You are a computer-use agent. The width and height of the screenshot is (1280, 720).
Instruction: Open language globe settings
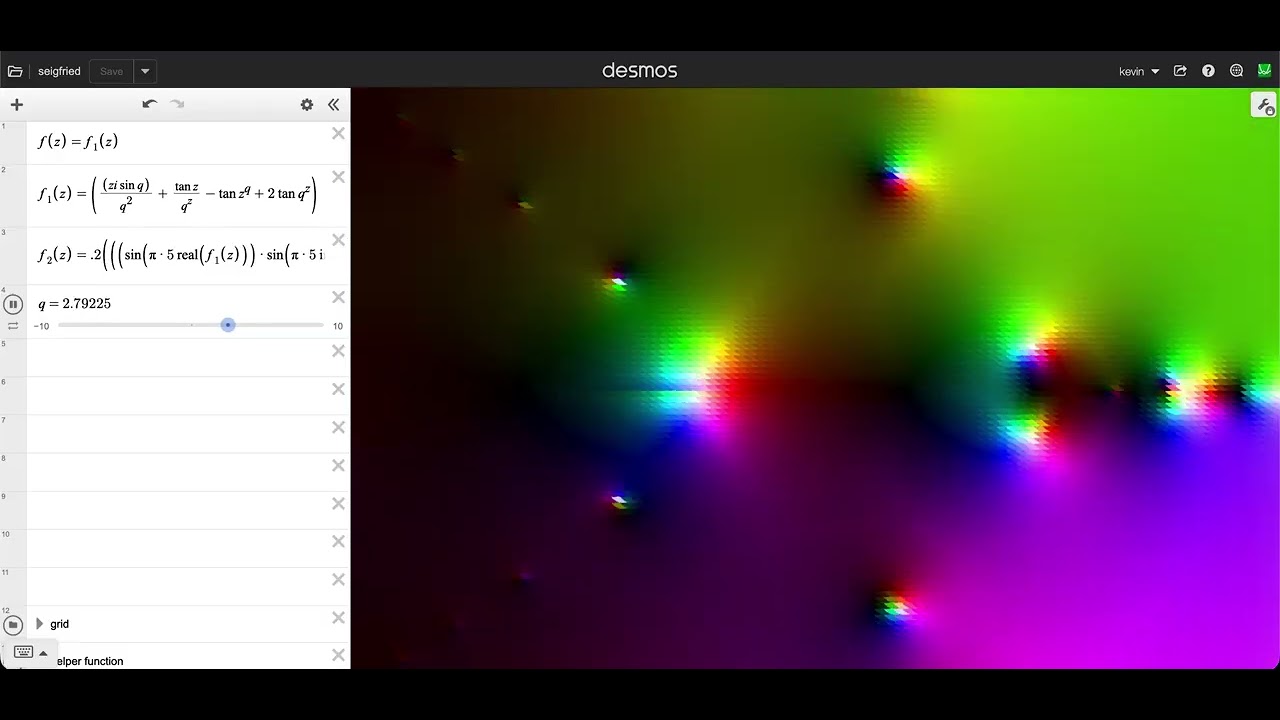coord(1236,71)
